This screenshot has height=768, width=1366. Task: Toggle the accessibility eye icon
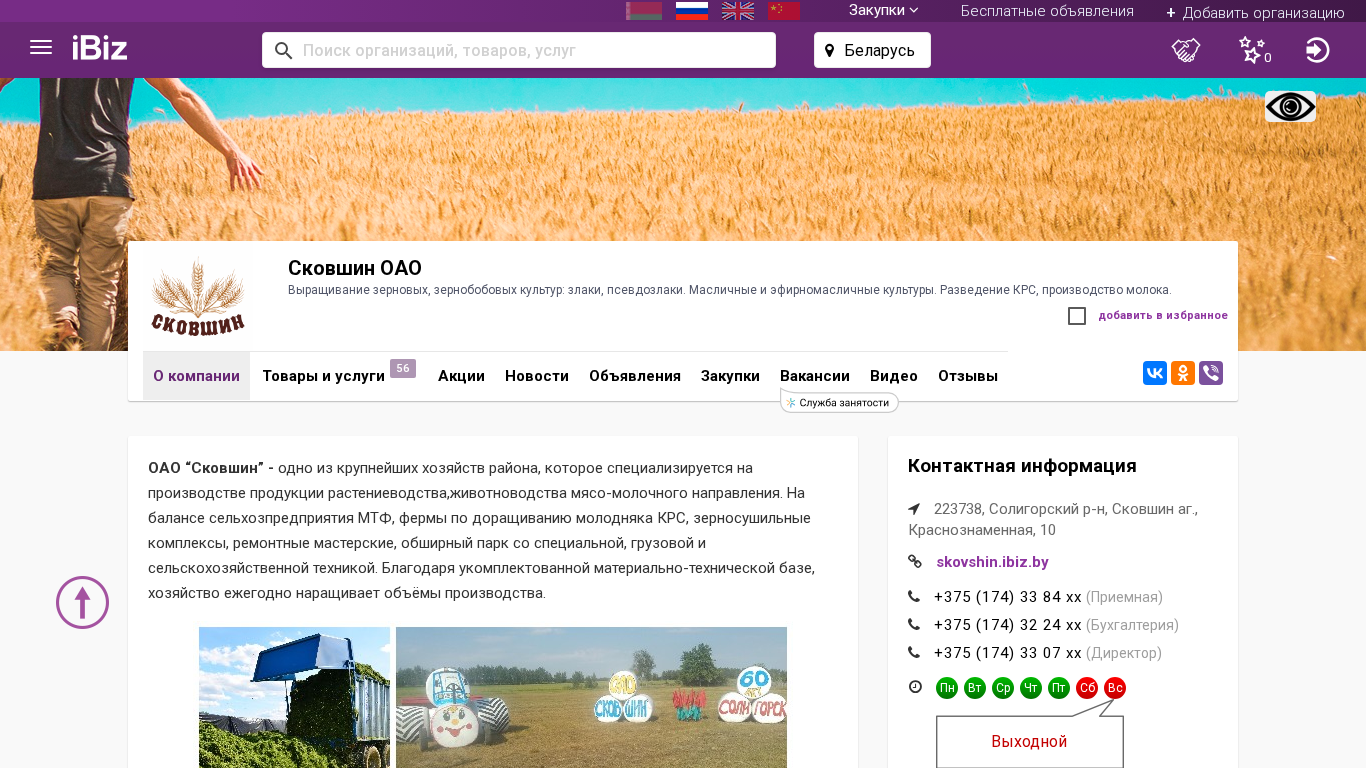click(1290, 106)
